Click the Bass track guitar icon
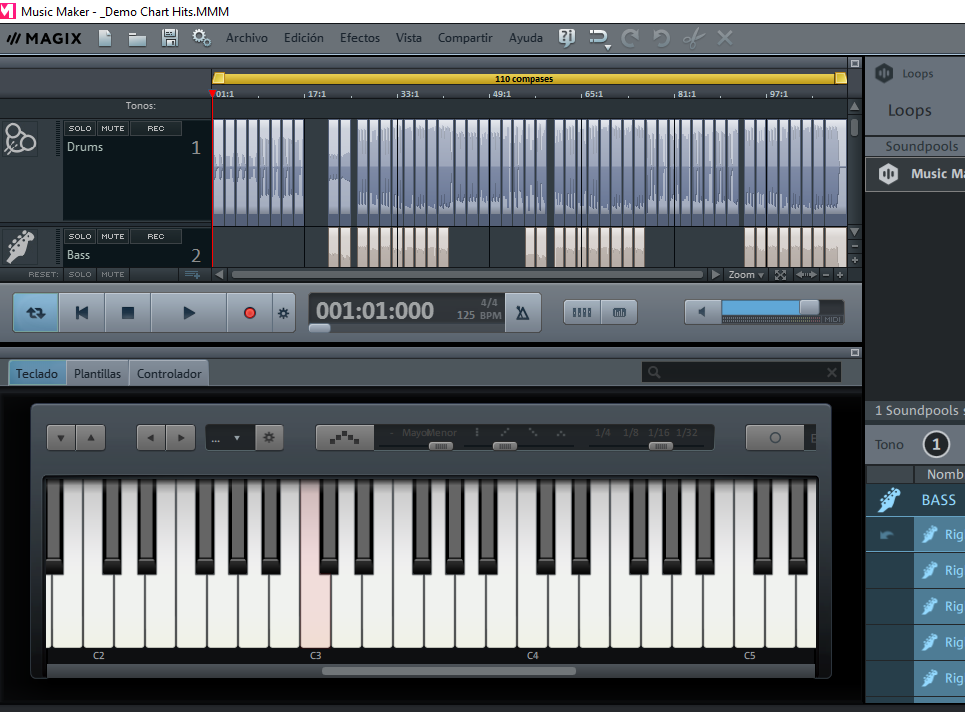The image size is (965, 712). tap(20, 247)
